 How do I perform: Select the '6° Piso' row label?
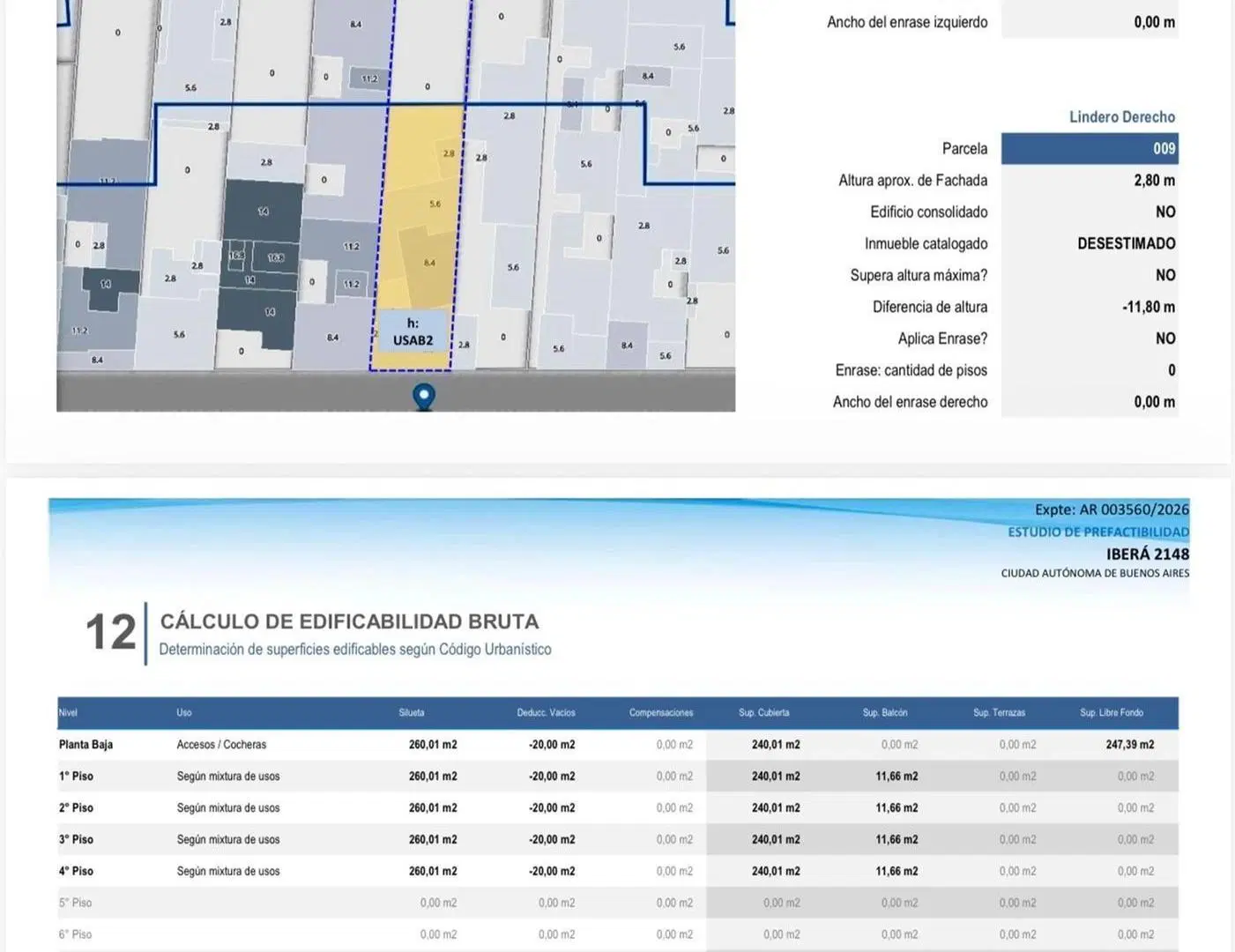coord(75,935)
